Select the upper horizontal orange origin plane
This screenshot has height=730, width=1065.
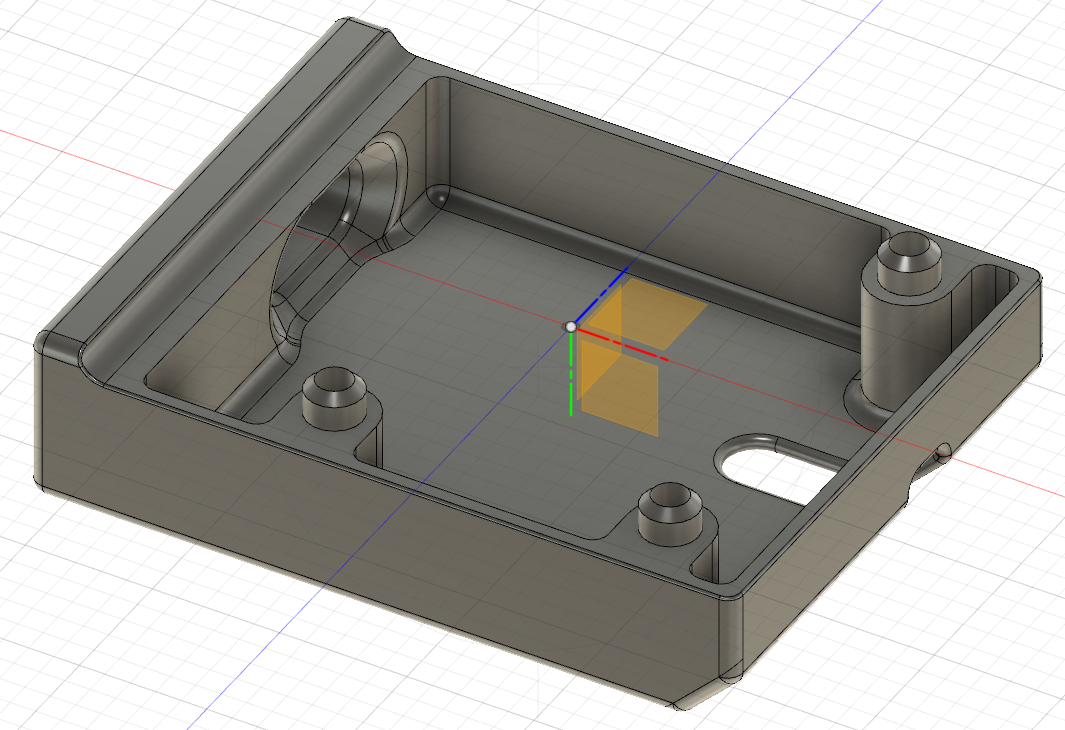click(647, 314)
